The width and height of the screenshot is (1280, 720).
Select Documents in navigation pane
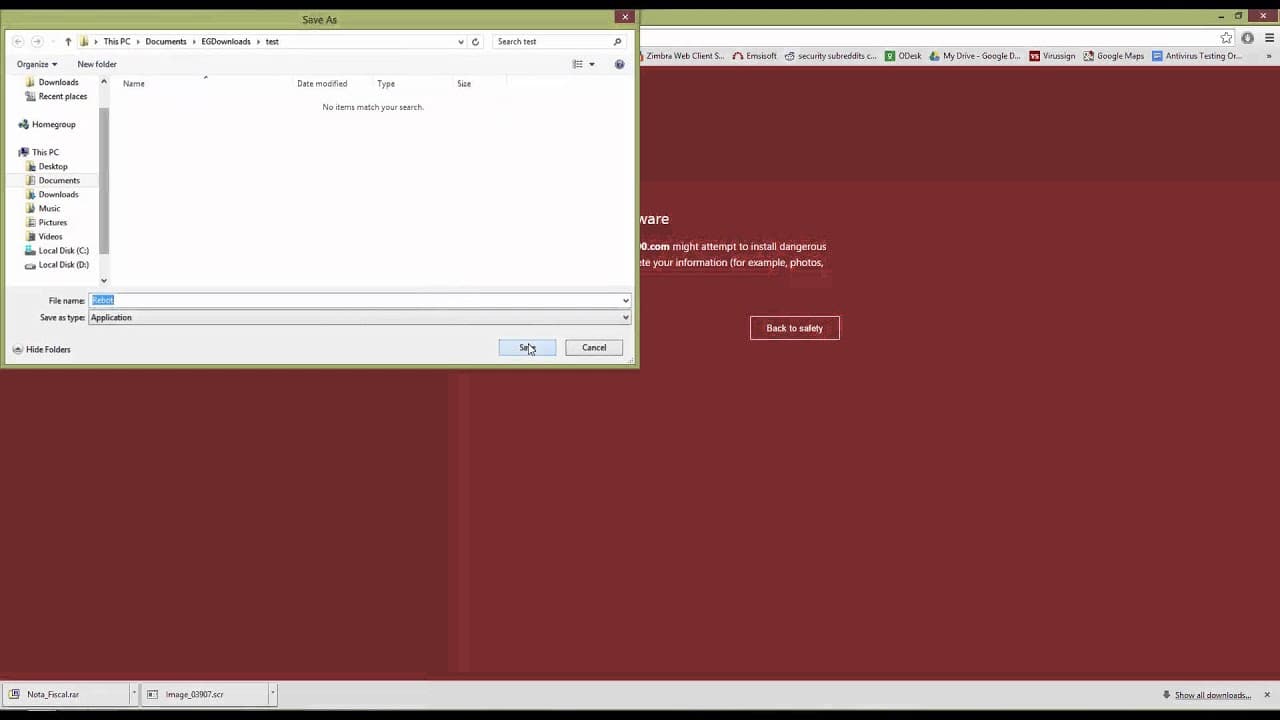coord(59,180)
